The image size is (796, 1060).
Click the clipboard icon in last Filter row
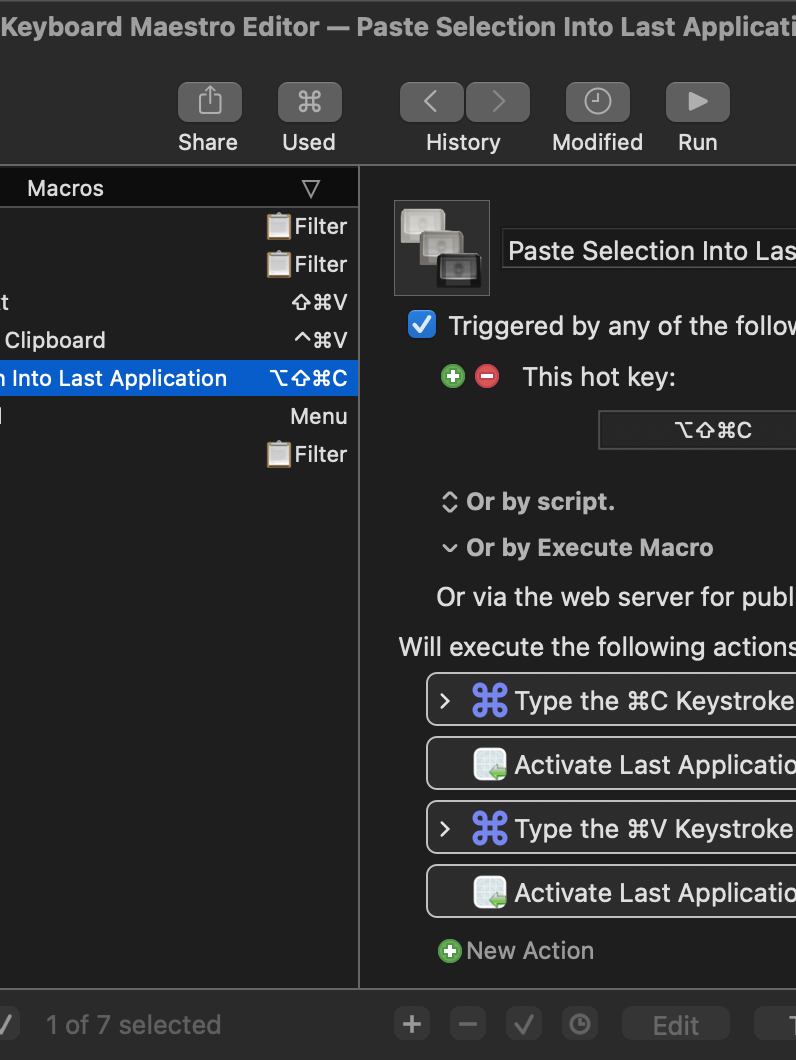point(278,454)
